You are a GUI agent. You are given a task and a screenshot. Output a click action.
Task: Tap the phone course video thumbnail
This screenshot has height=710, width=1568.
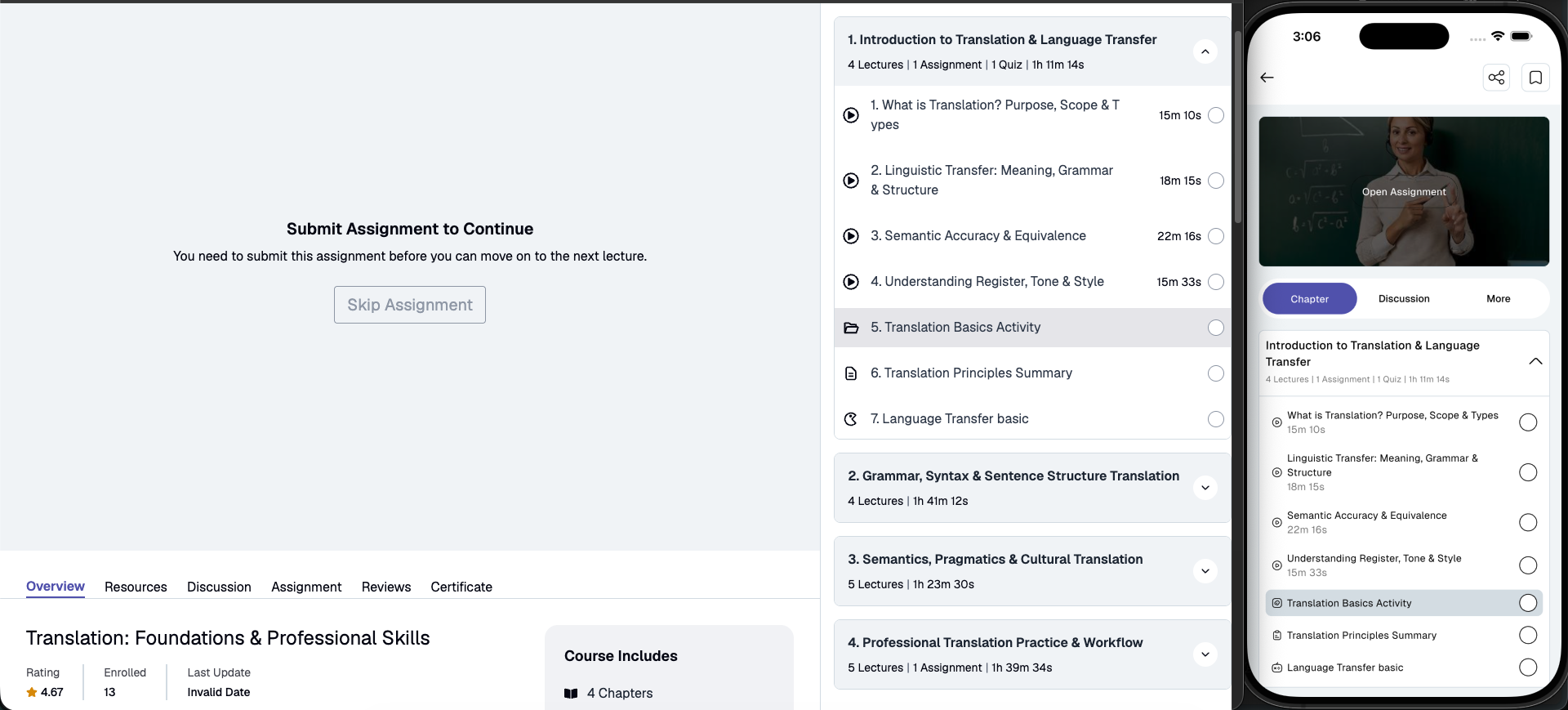tap(1404, 191)
